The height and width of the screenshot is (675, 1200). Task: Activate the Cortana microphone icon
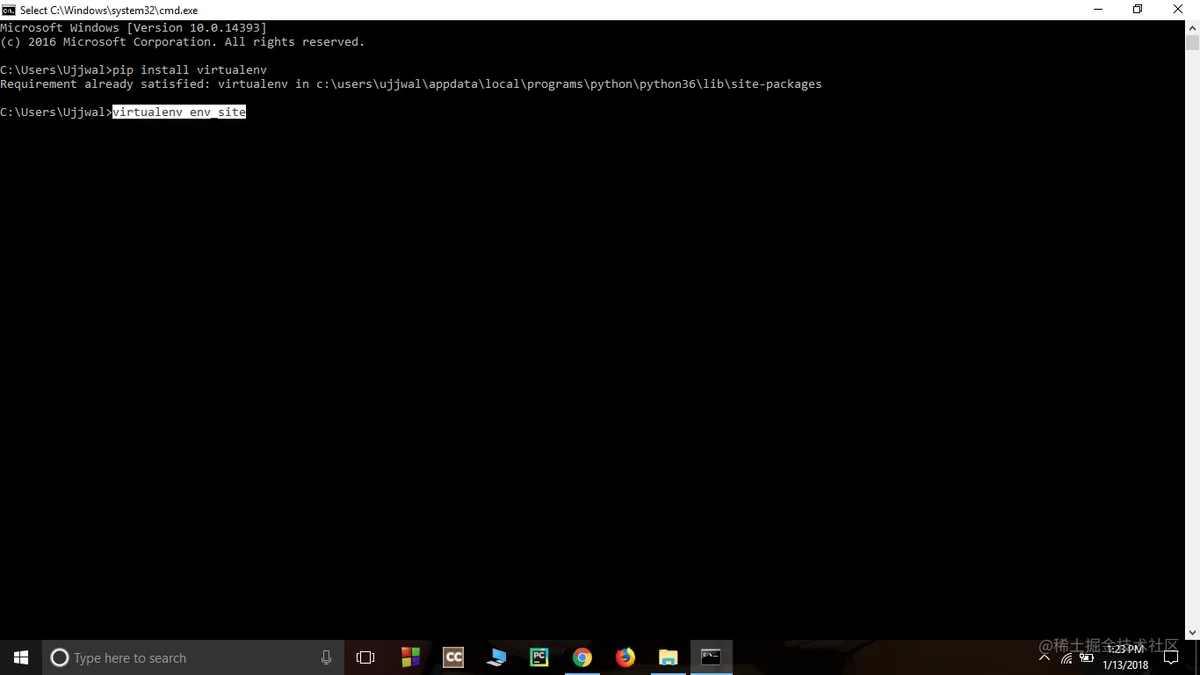[x=326, y=657]
